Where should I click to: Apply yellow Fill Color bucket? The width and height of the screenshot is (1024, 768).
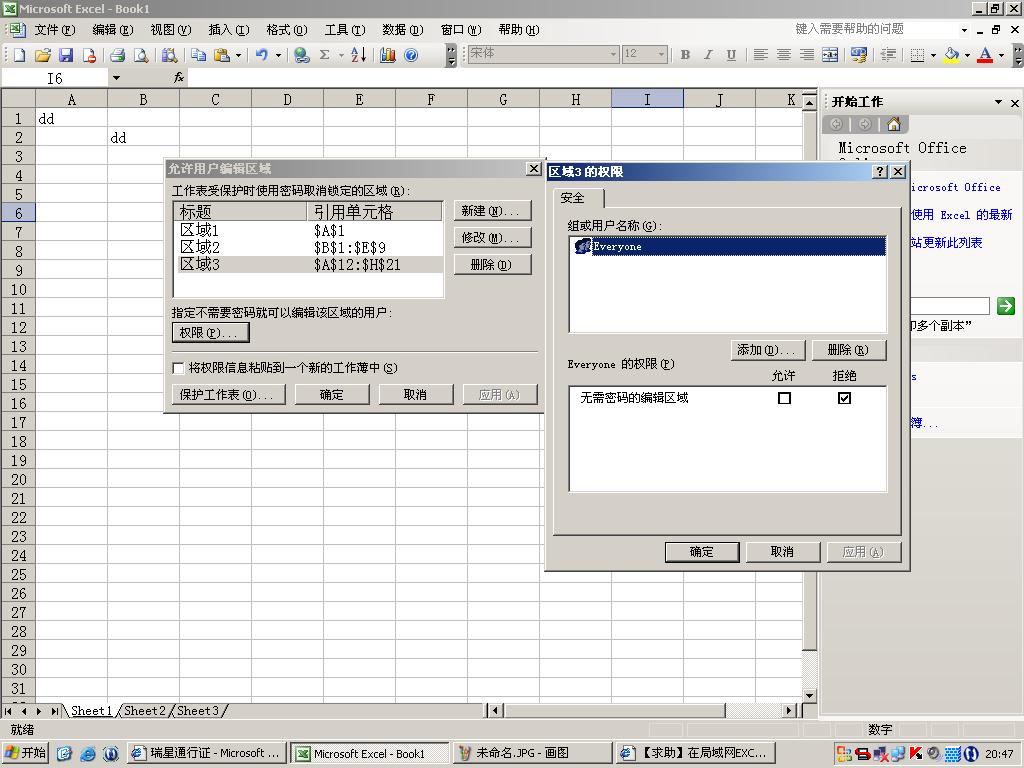(x=952, y=55)
